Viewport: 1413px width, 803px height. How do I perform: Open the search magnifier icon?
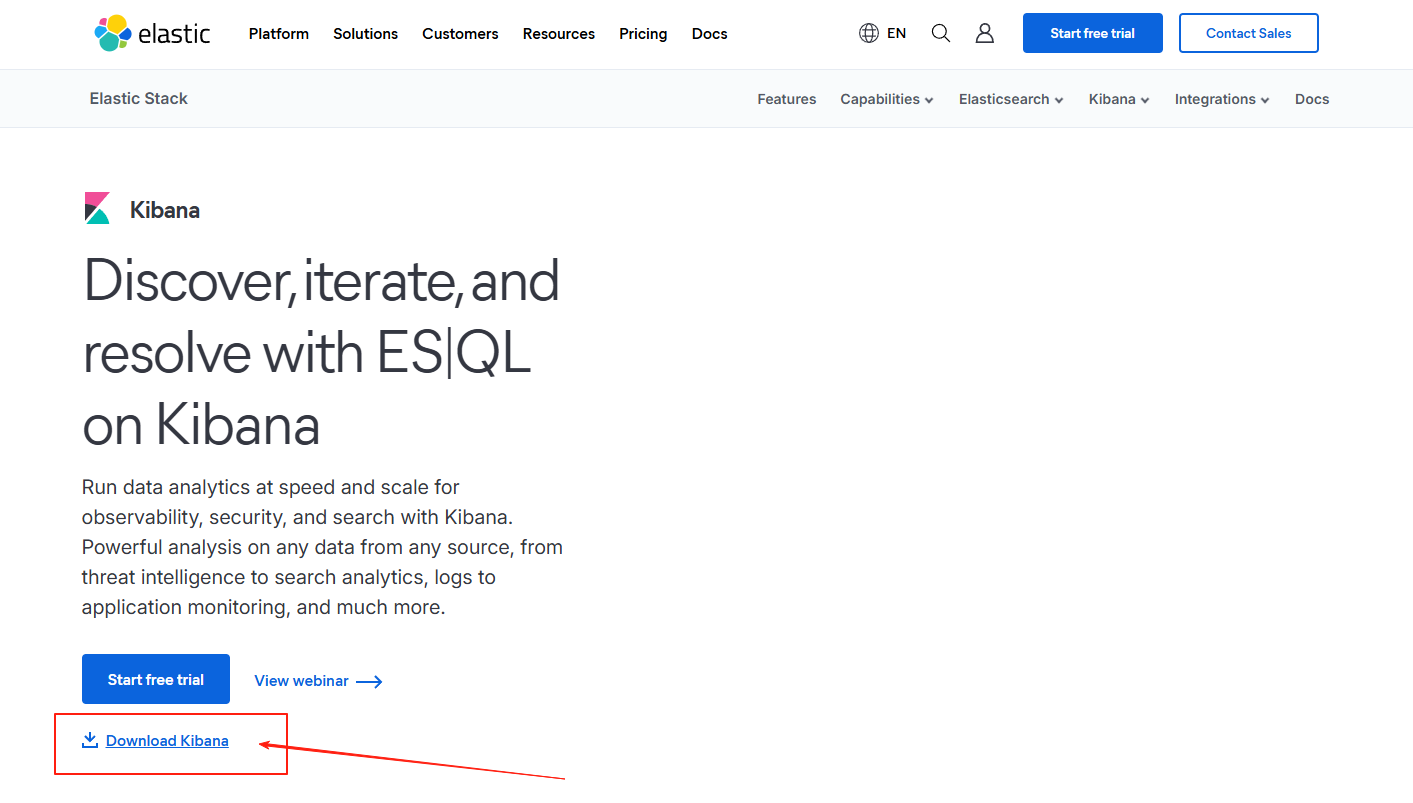point(940,33)
